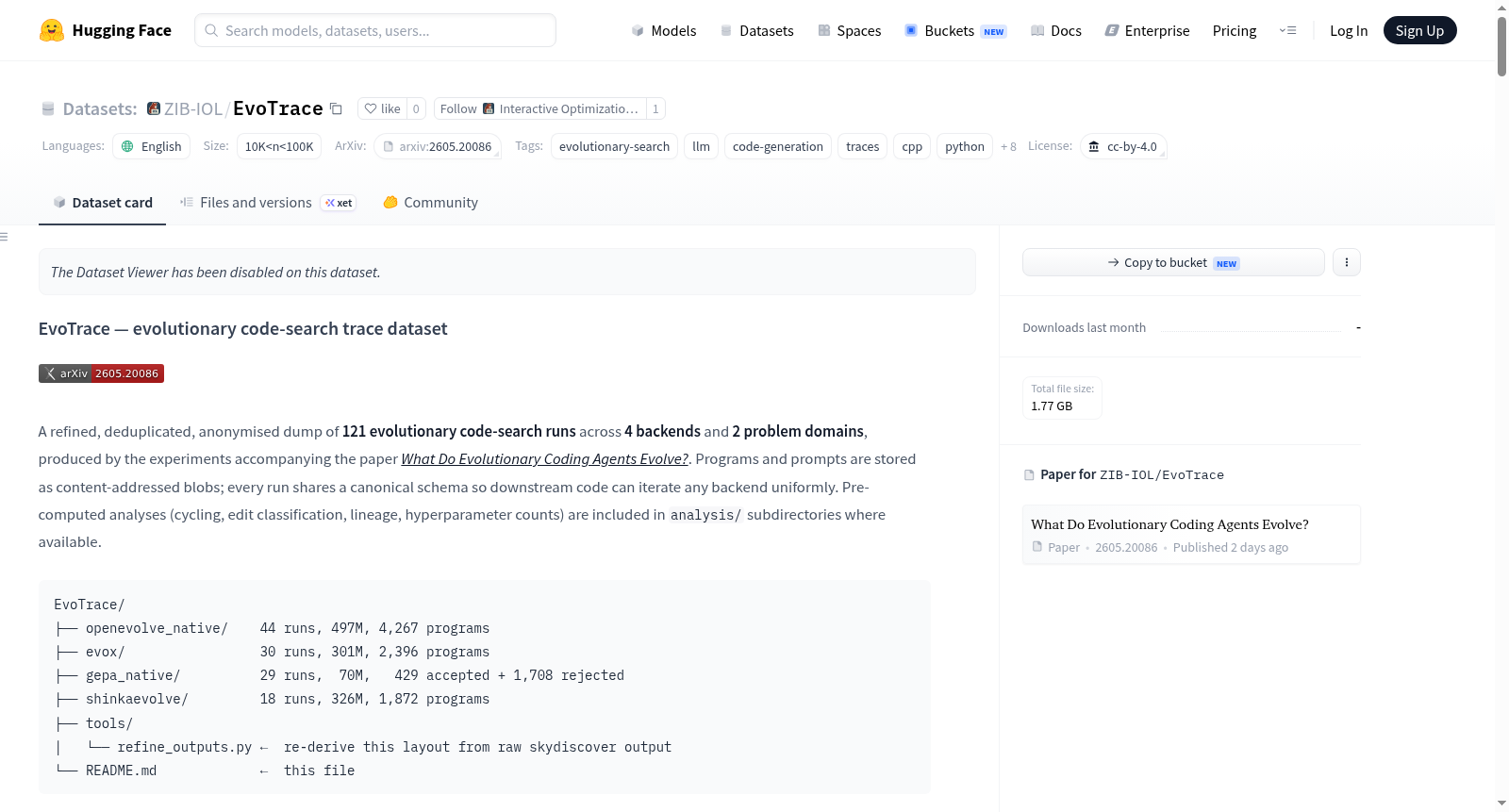1509x812 pixels.
Task: Click the Sign Up button
Action: [x=1419, y=30]
